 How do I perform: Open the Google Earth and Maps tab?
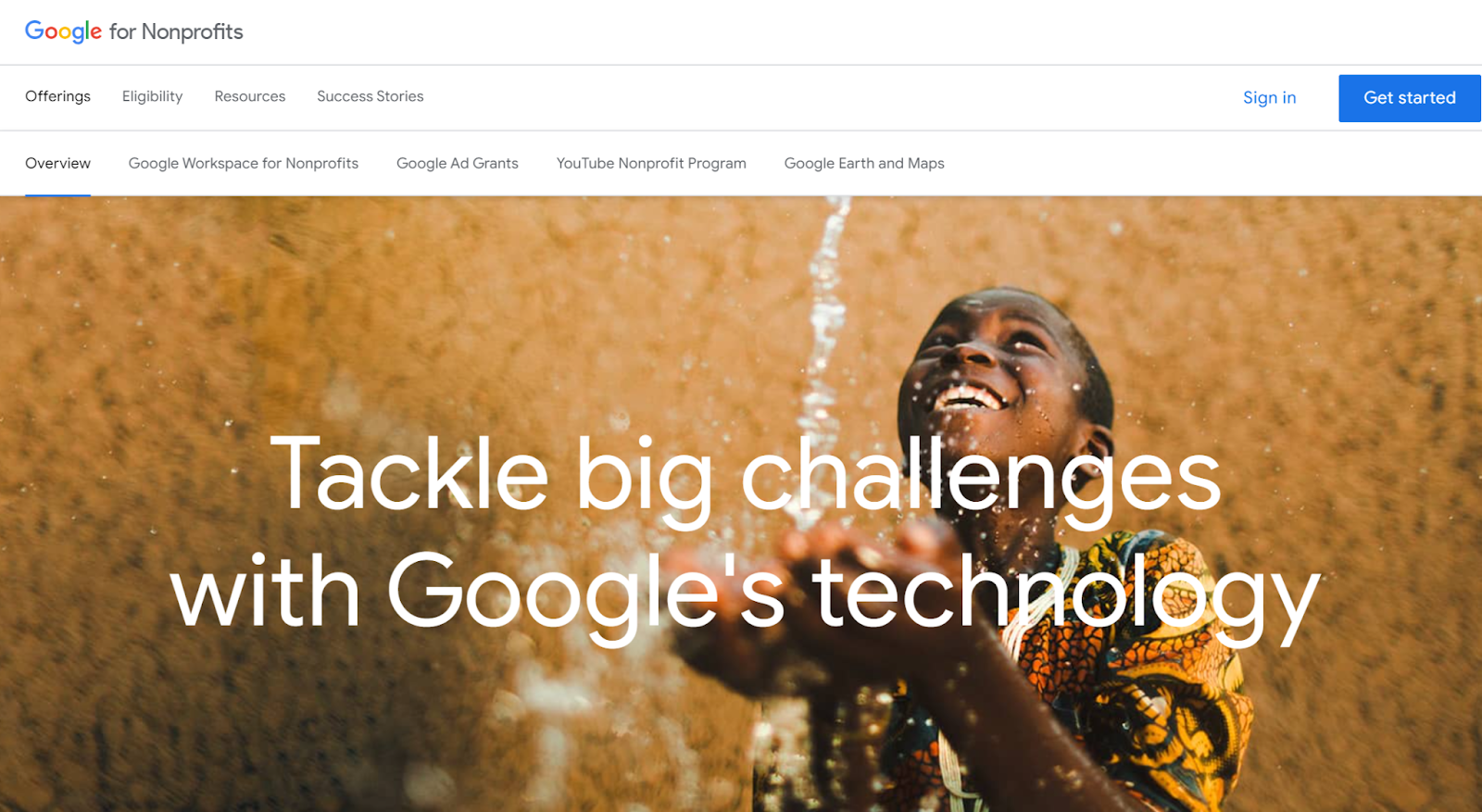[864, 163]
